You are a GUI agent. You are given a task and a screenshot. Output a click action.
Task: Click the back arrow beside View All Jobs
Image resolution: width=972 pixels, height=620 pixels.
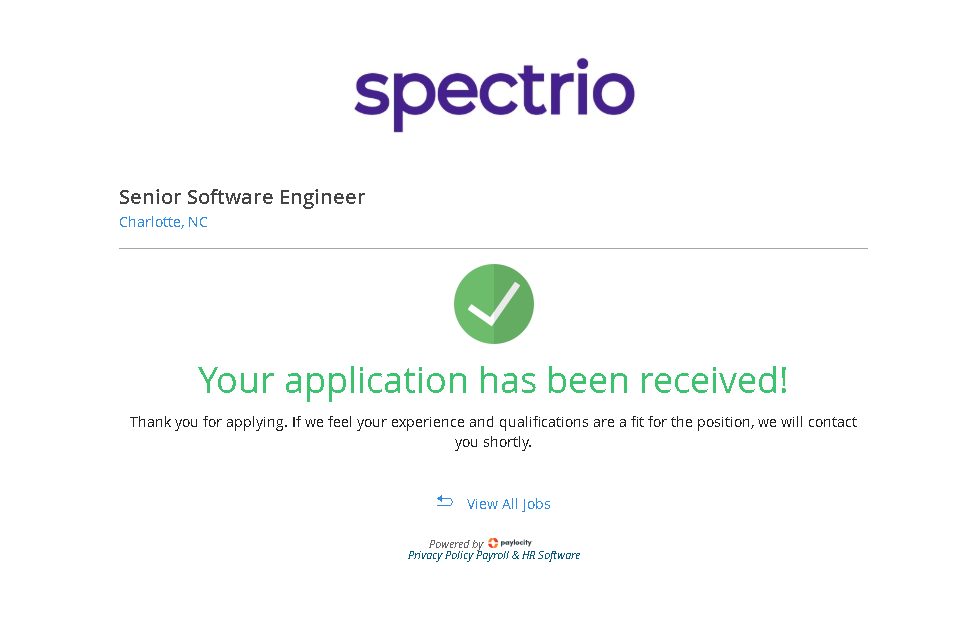point(445,502)
